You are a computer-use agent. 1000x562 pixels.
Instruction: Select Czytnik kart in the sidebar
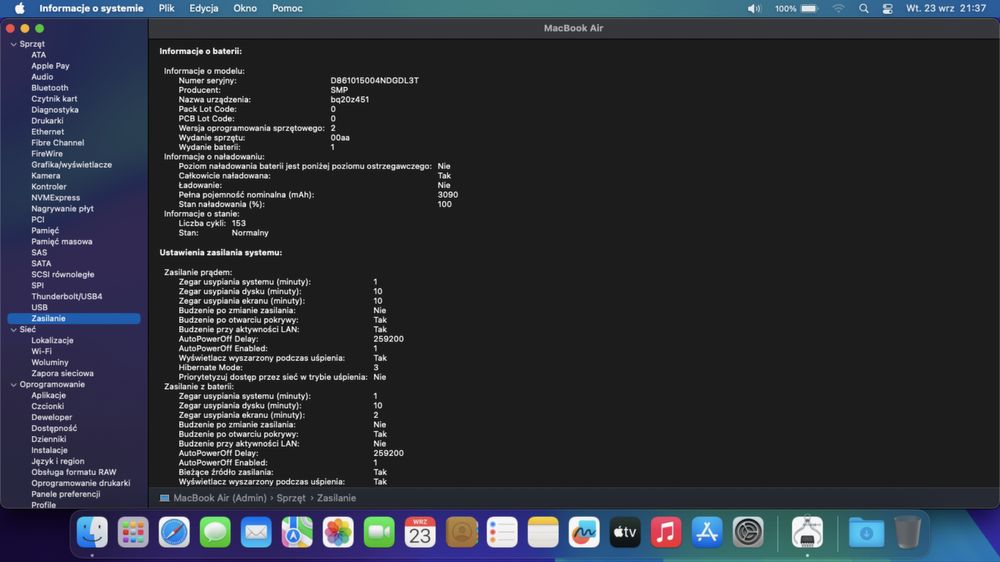[54, 99]
